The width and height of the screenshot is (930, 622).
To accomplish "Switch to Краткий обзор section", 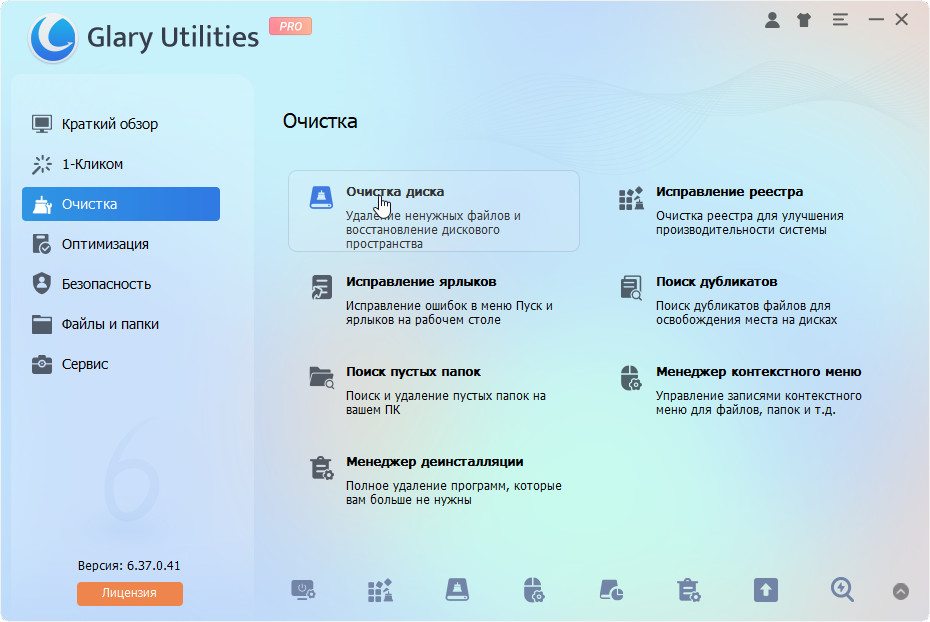I will (x=109, y=124).
